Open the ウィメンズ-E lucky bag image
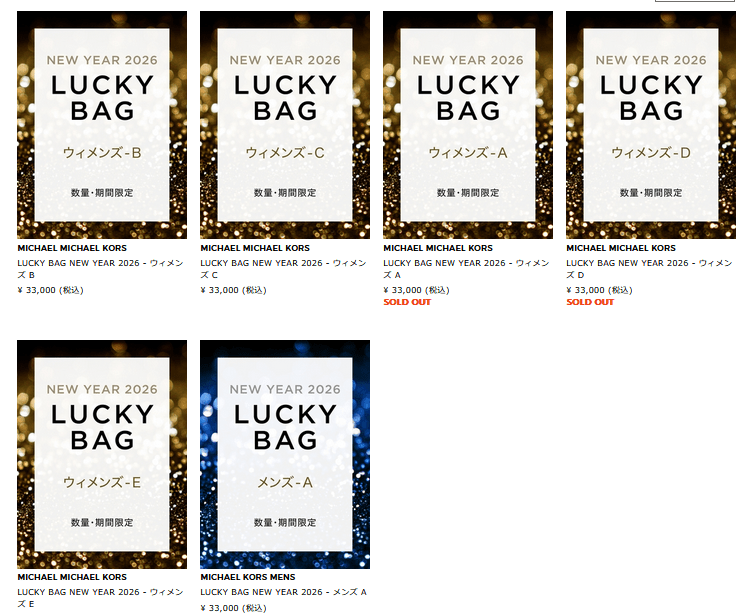The width and height of the screenshot is (754, 614). click(x=102, y=454)
